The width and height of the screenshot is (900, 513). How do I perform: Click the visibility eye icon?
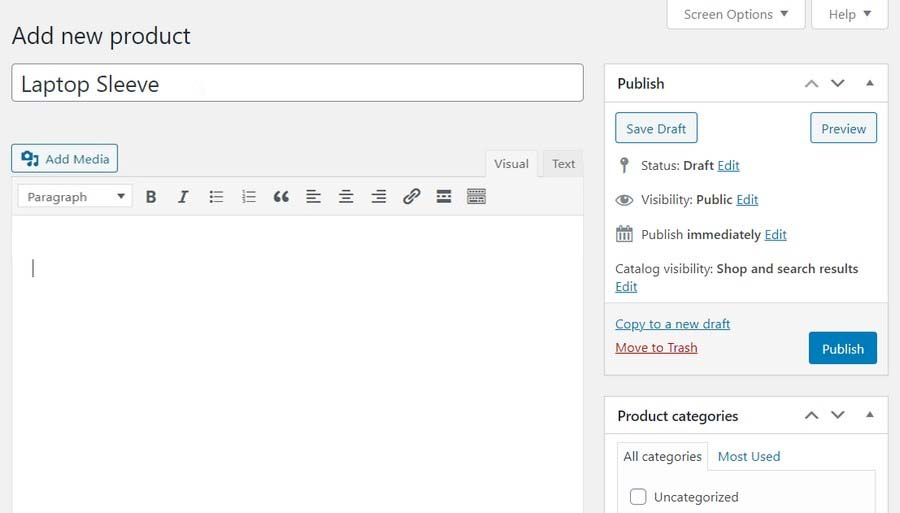click(x=624, y=200)
